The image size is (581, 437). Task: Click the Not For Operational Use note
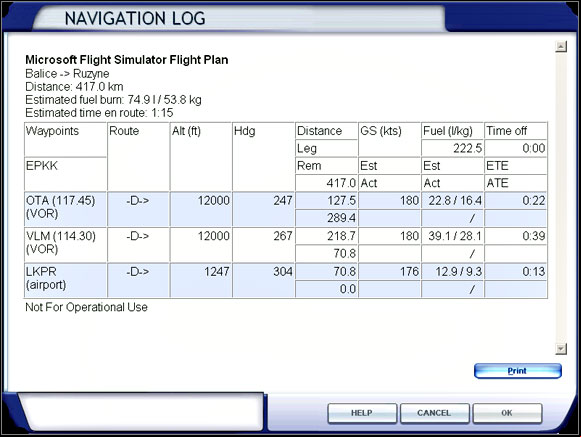(x=86, y=307)
